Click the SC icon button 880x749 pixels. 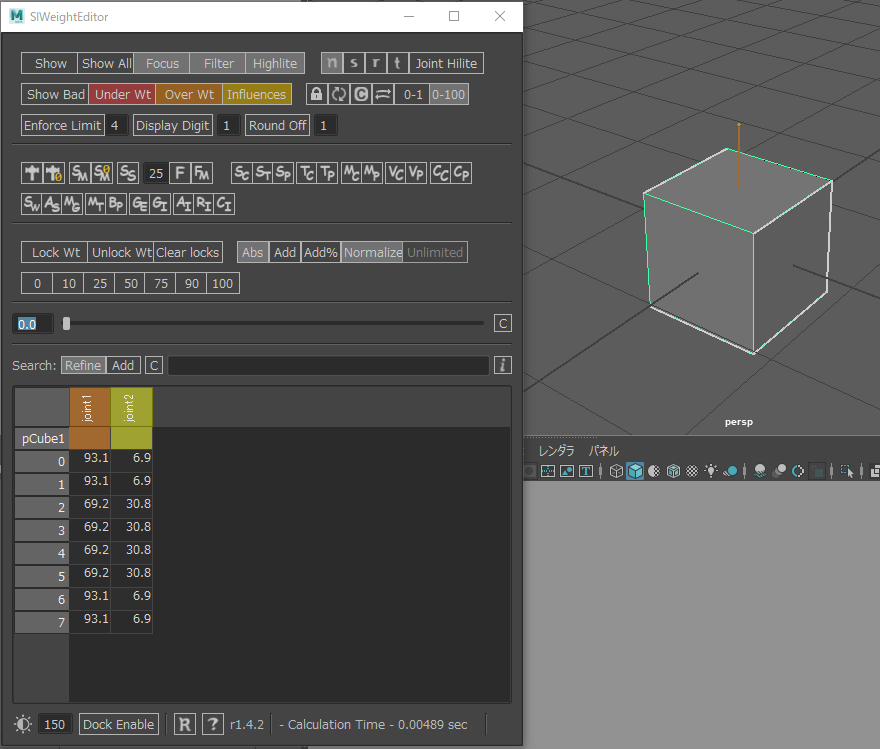tap(241, 173)
